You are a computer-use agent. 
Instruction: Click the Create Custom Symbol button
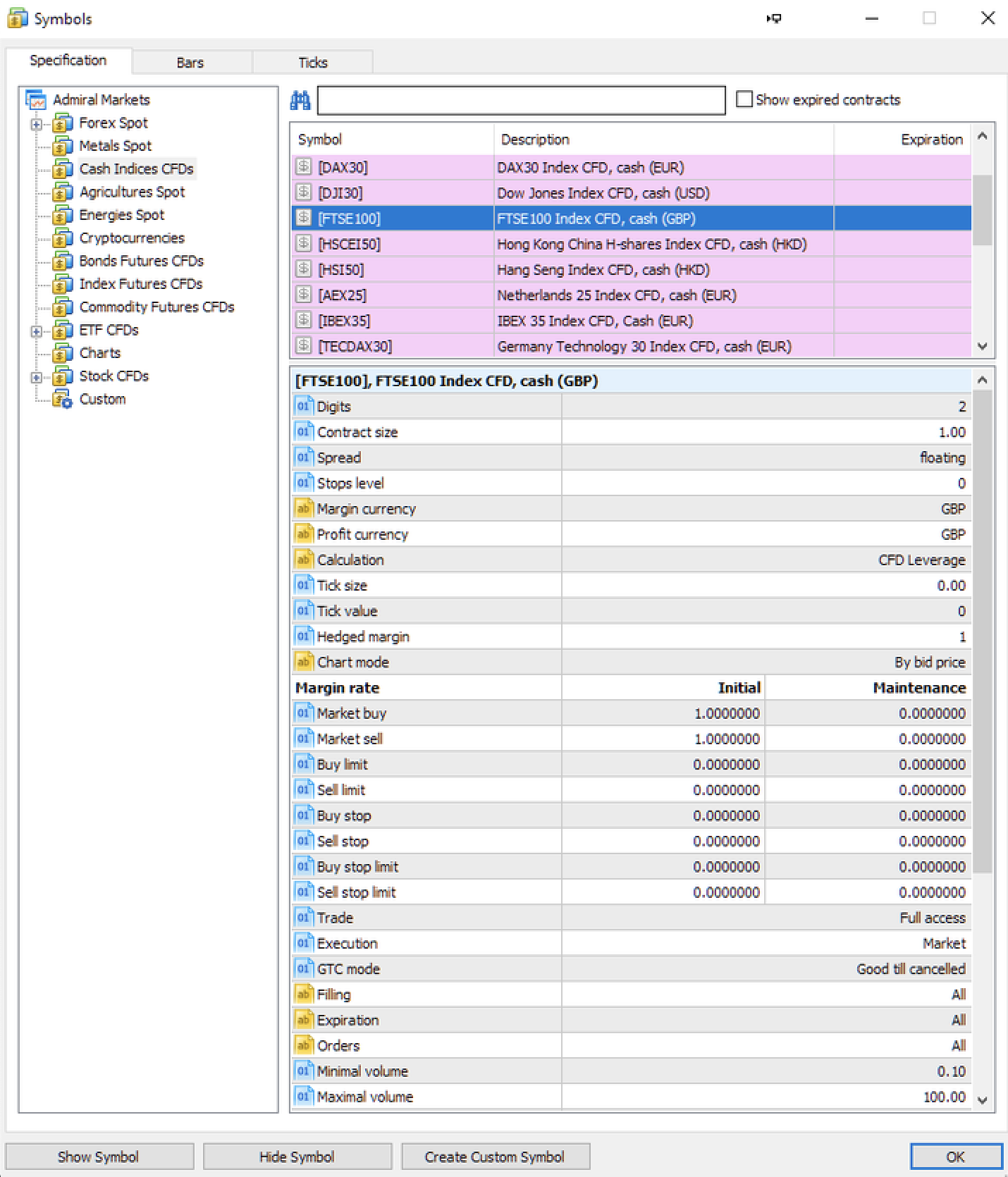495,1157
